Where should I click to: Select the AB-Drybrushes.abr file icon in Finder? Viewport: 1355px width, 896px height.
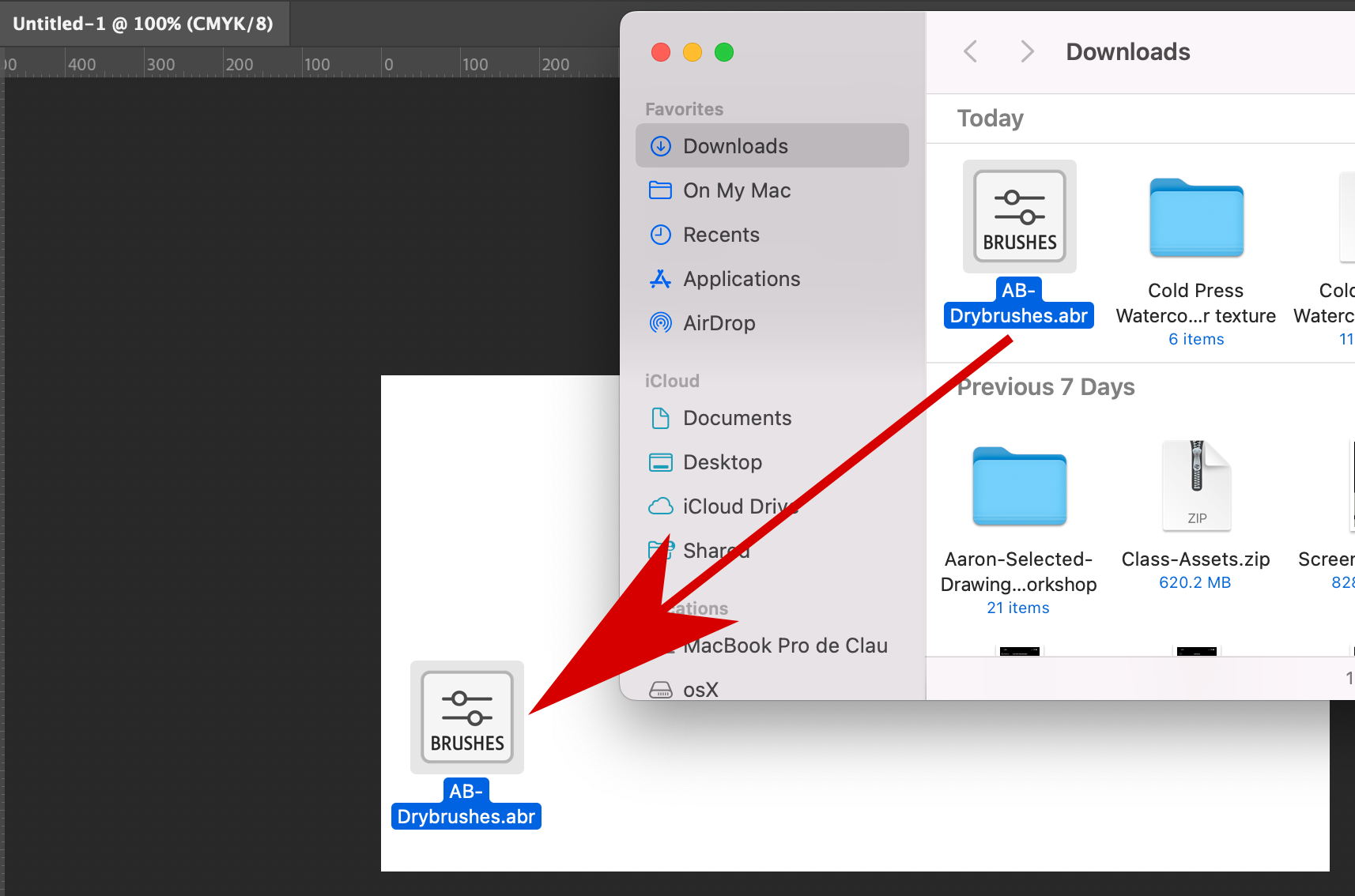point(1019,216)
